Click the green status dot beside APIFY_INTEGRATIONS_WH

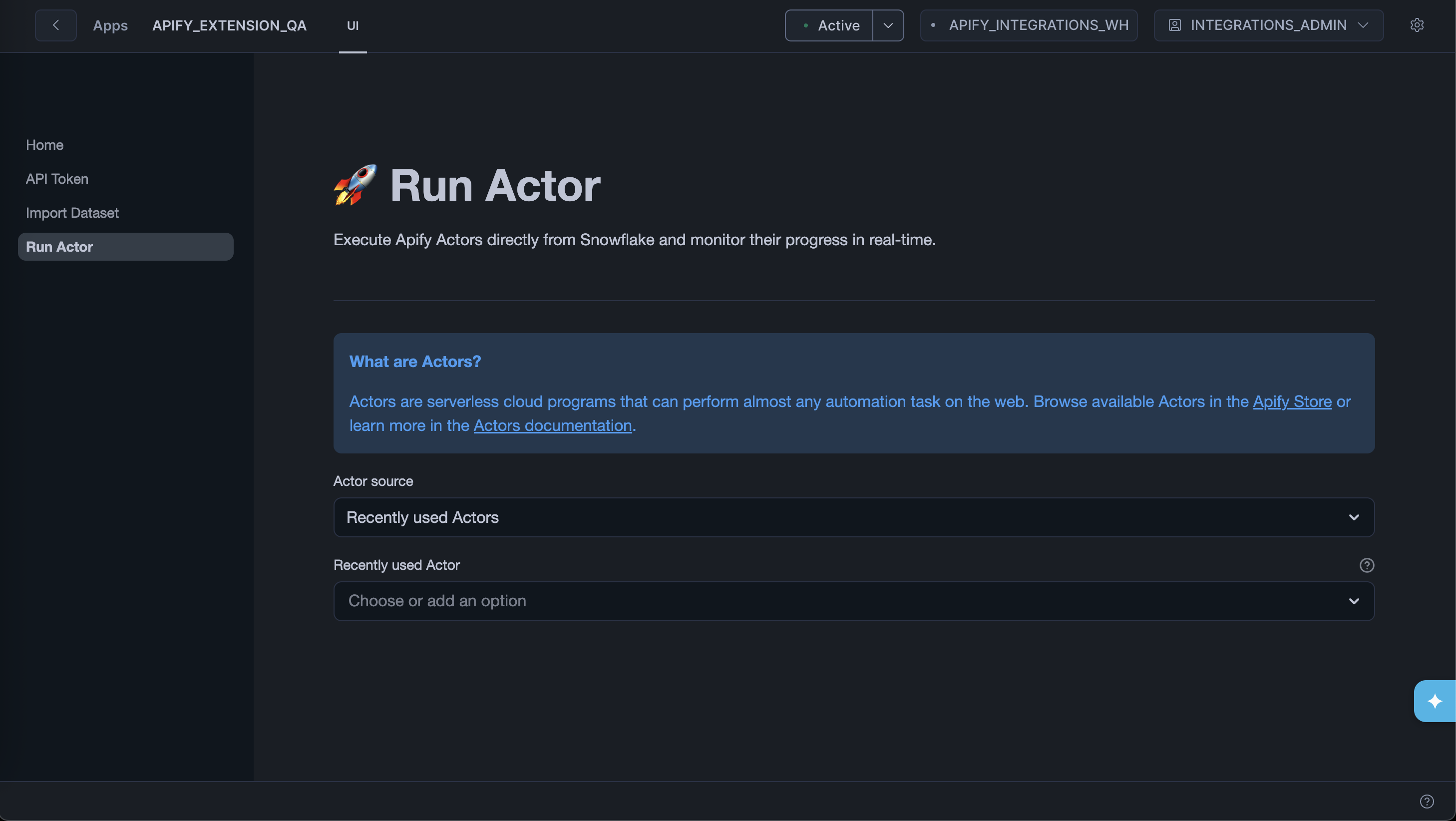[934, 25]
